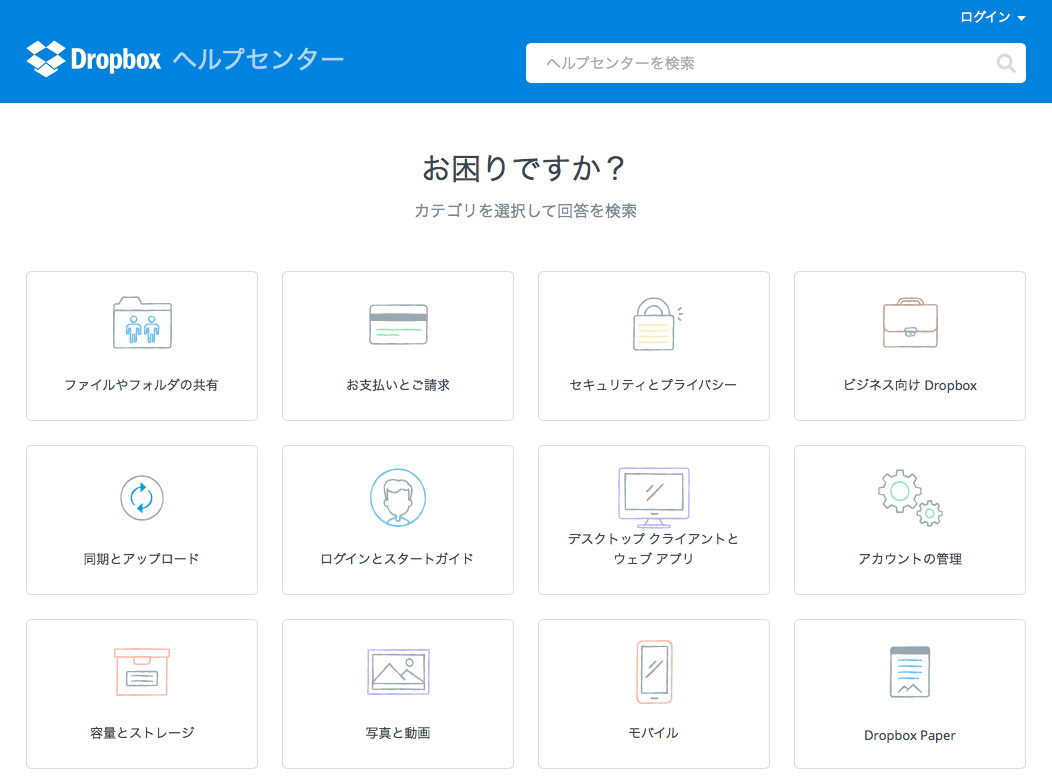This screenshot has height=783, width=1052.
Task: Click the magnifier search icon
Action: click(x=1005, y=63)
